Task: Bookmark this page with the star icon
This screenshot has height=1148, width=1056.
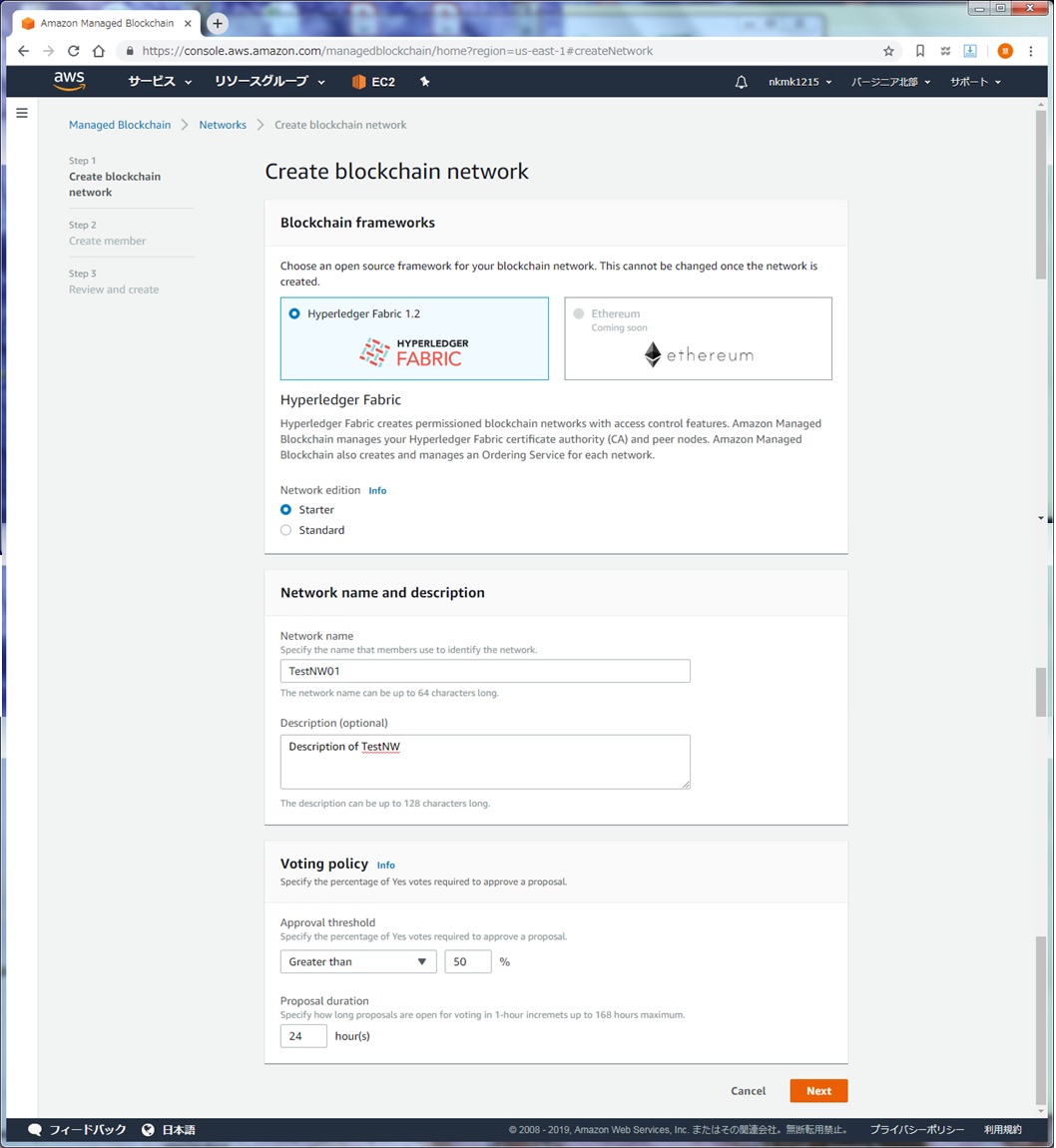Action: tap(888, 51)
